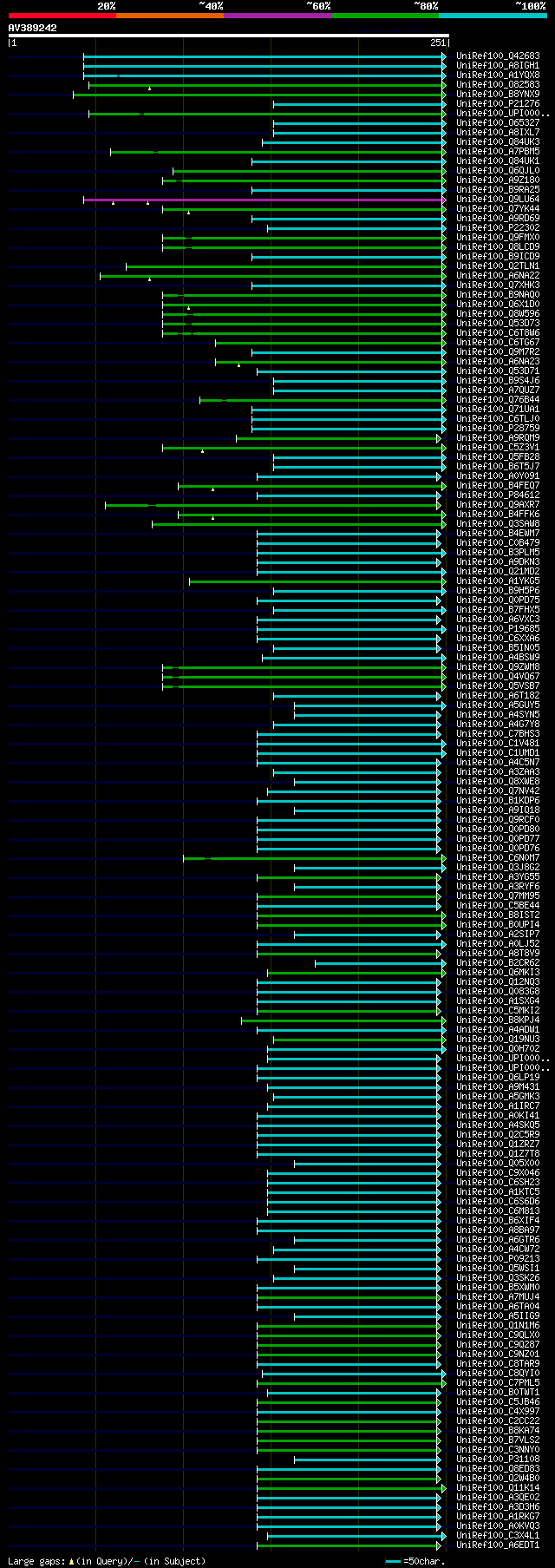This screenshot has height=1568, width=555.
Task: Click the white query sequence ruler bar
Action: tap(228, 36)
